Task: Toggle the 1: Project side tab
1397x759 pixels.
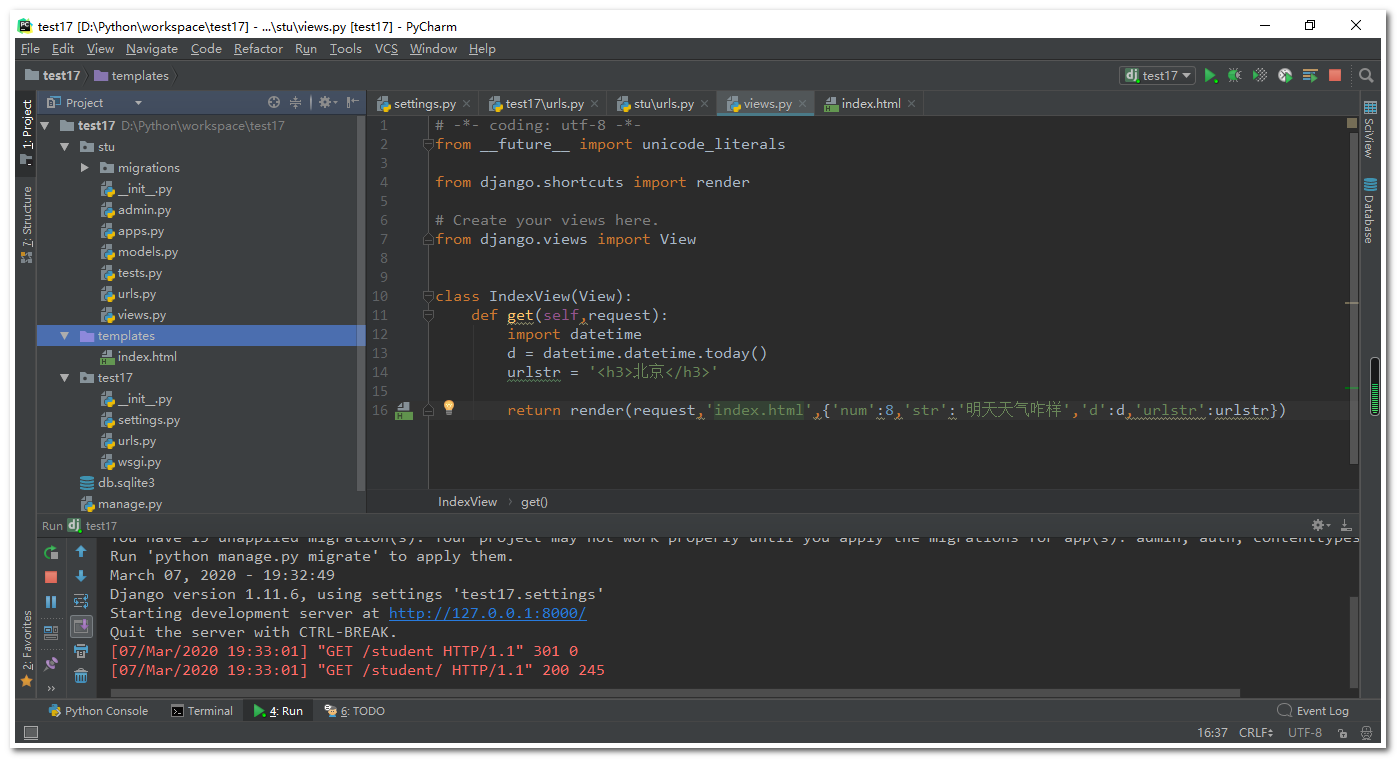Action: pyautogui.click(x=27, y=132)
